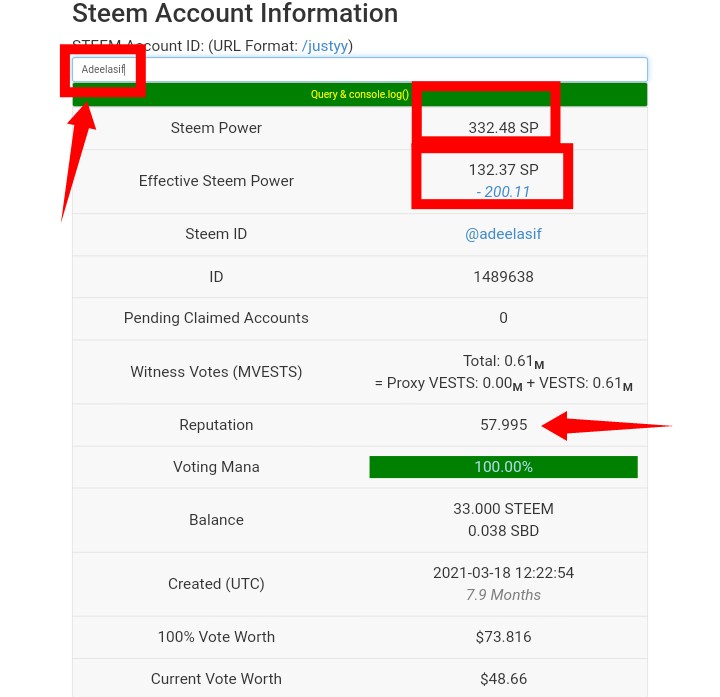The image size is (720, 697).
Task: Click the 100% Vote Worth value $73.816
Action: (x=503, y=637)
